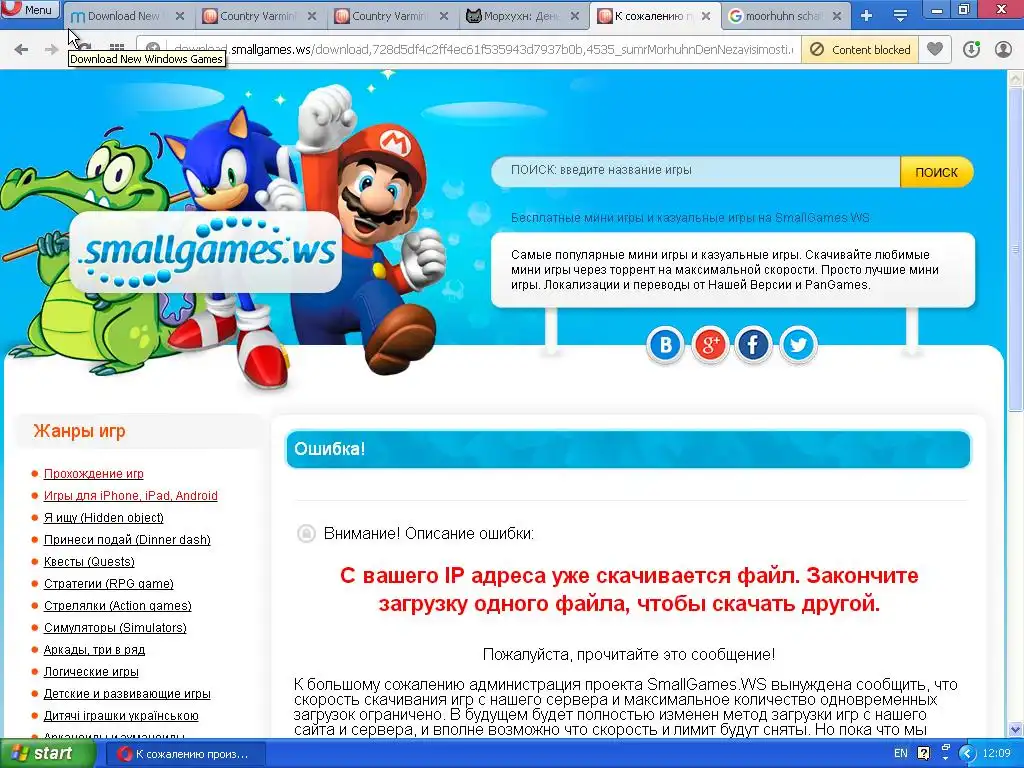Expand hidden tray icons arrow
This screenshot has height=768, width=1024.
[x=967, y=754]
